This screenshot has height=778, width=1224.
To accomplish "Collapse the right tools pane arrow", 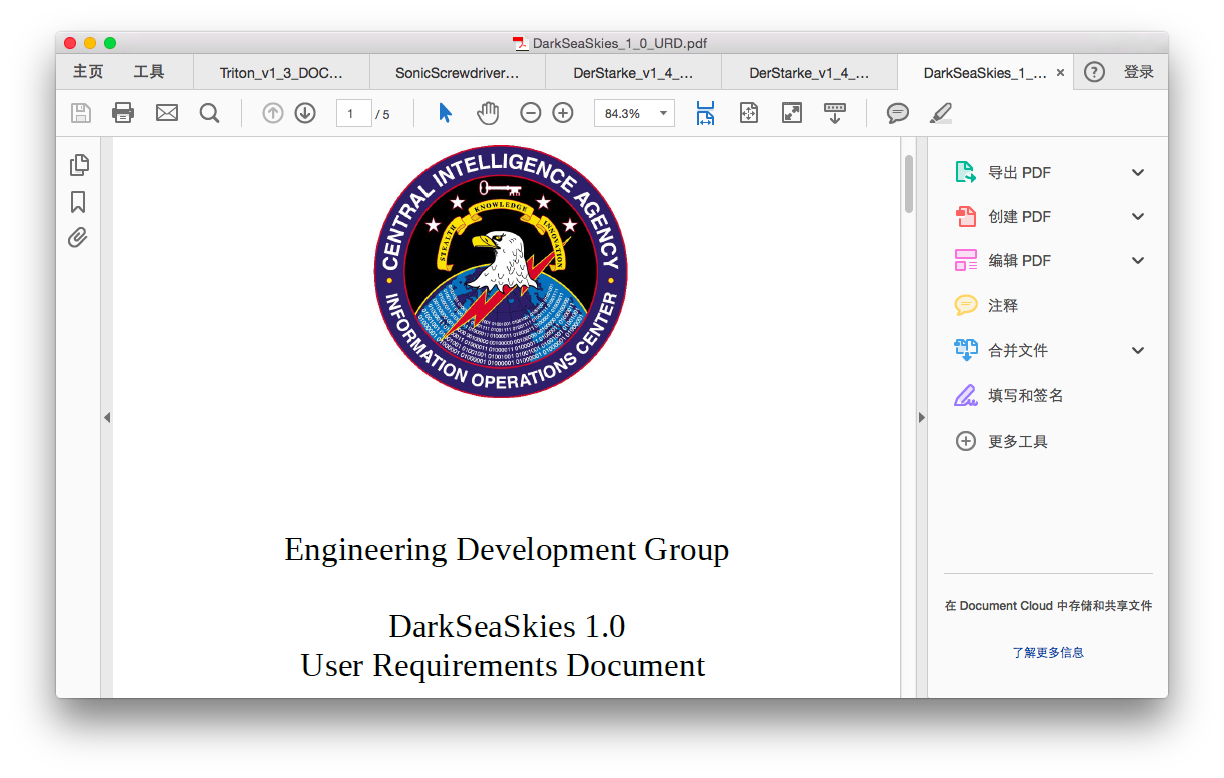I will tap(922, 417).
